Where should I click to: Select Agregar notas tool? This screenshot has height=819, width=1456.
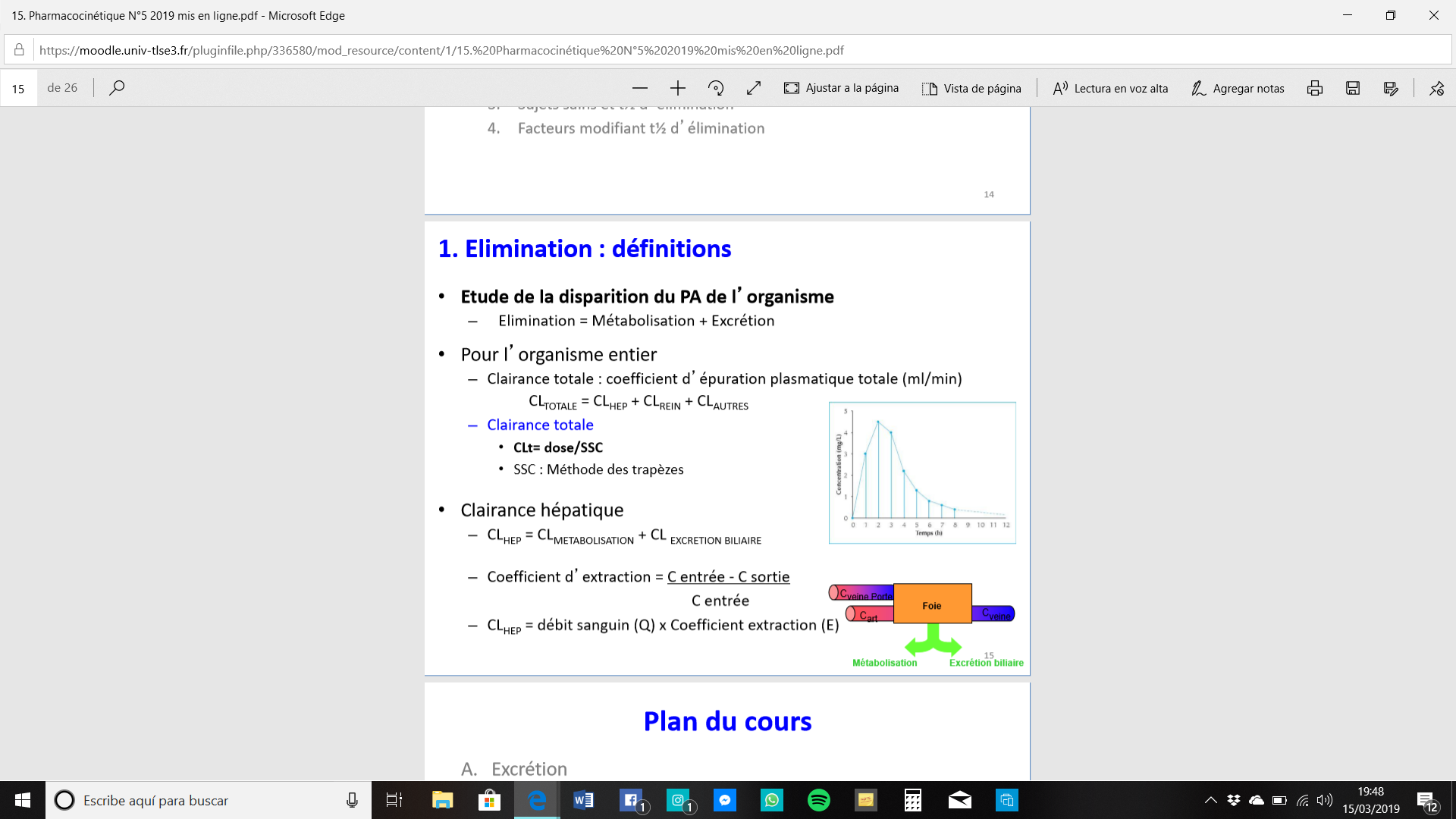click(x=1237, y=88)
